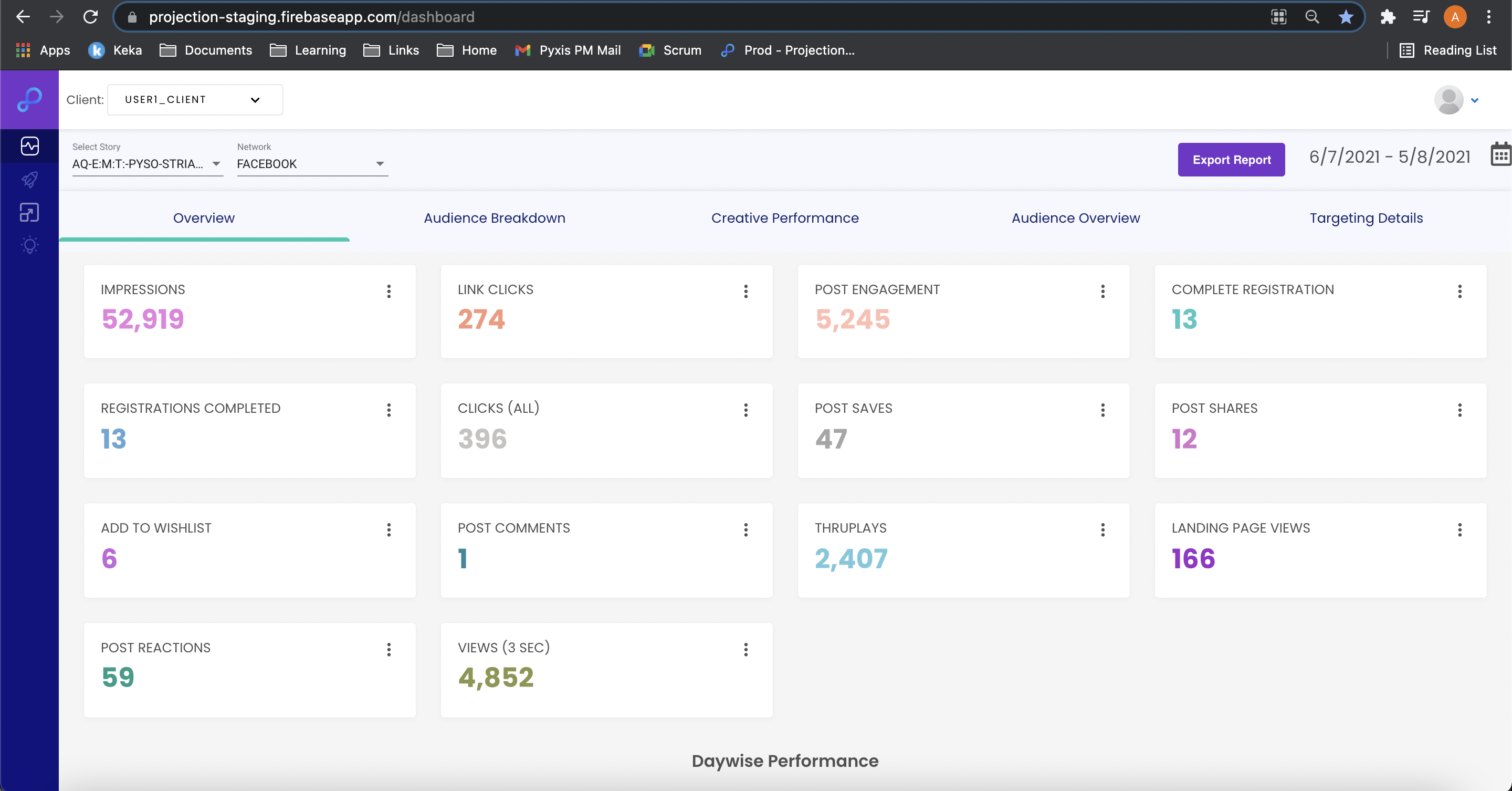
Task: Open the Impressions card options menu
Action: click(388, 292)
